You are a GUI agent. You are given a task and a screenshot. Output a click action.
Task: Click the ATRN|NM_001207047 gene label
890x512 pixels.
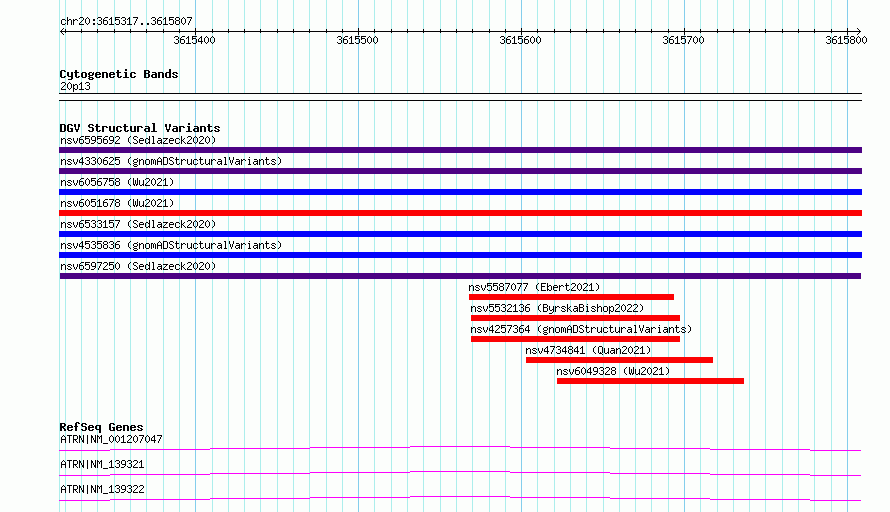tap(111, 439)
